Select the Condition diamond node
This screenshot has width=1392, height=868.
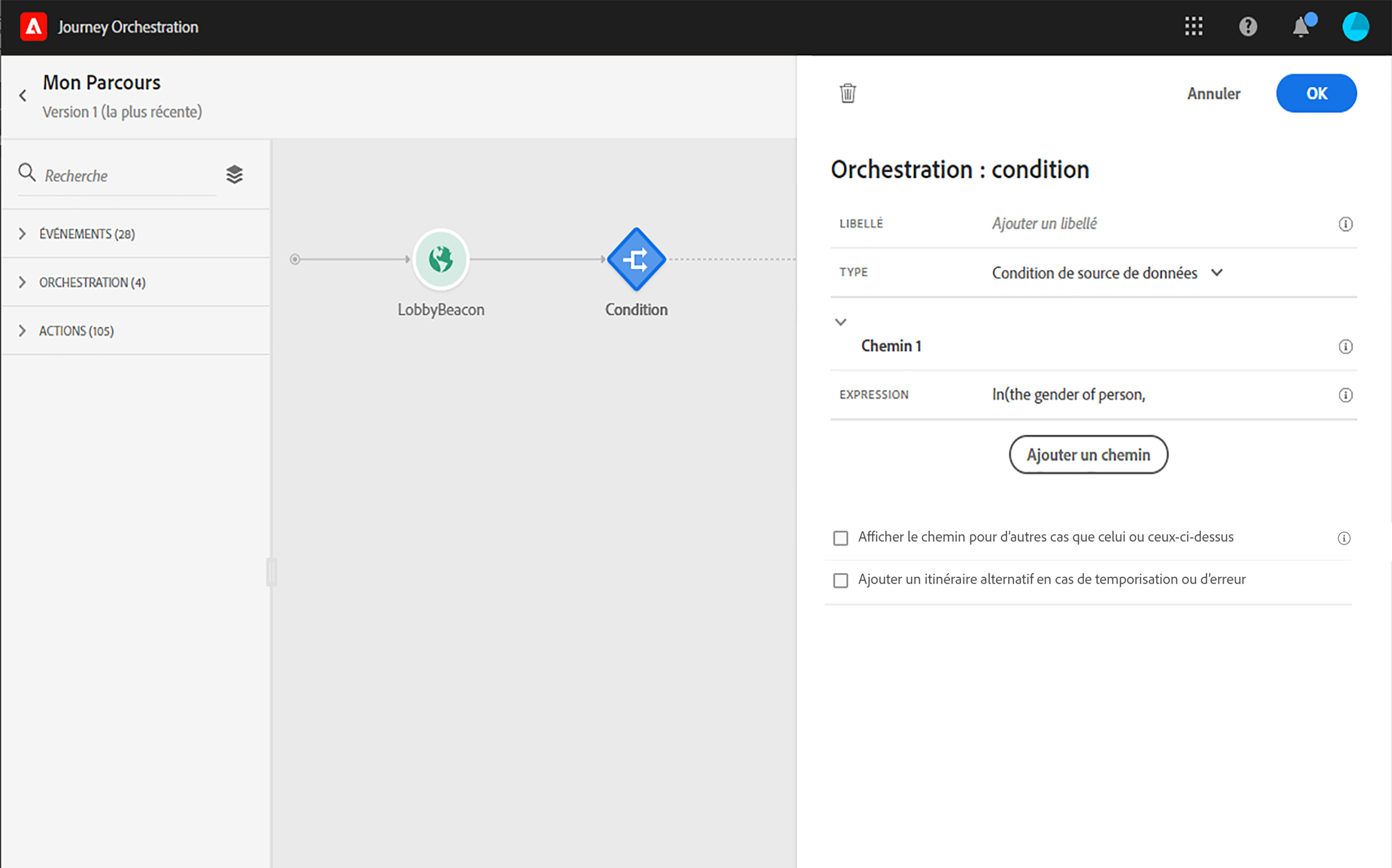click(x=636, y=260)
